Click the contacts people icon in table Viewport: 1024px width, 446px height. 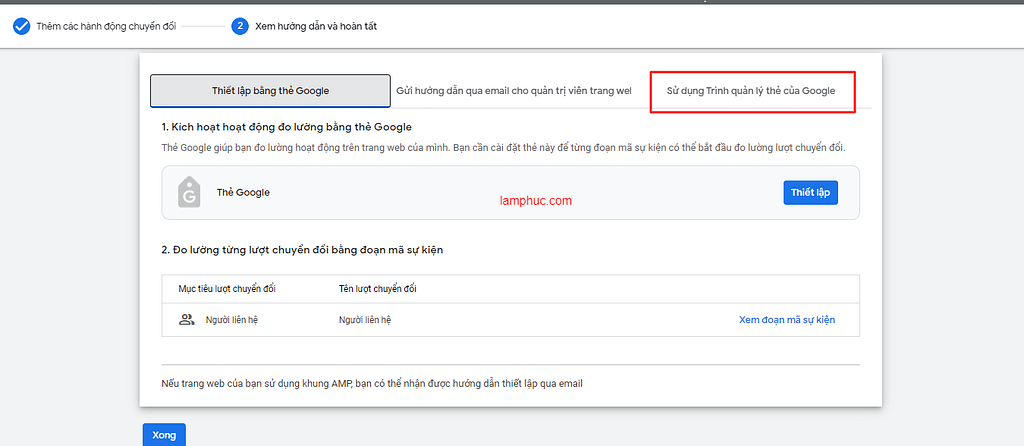tap(187, 320)
